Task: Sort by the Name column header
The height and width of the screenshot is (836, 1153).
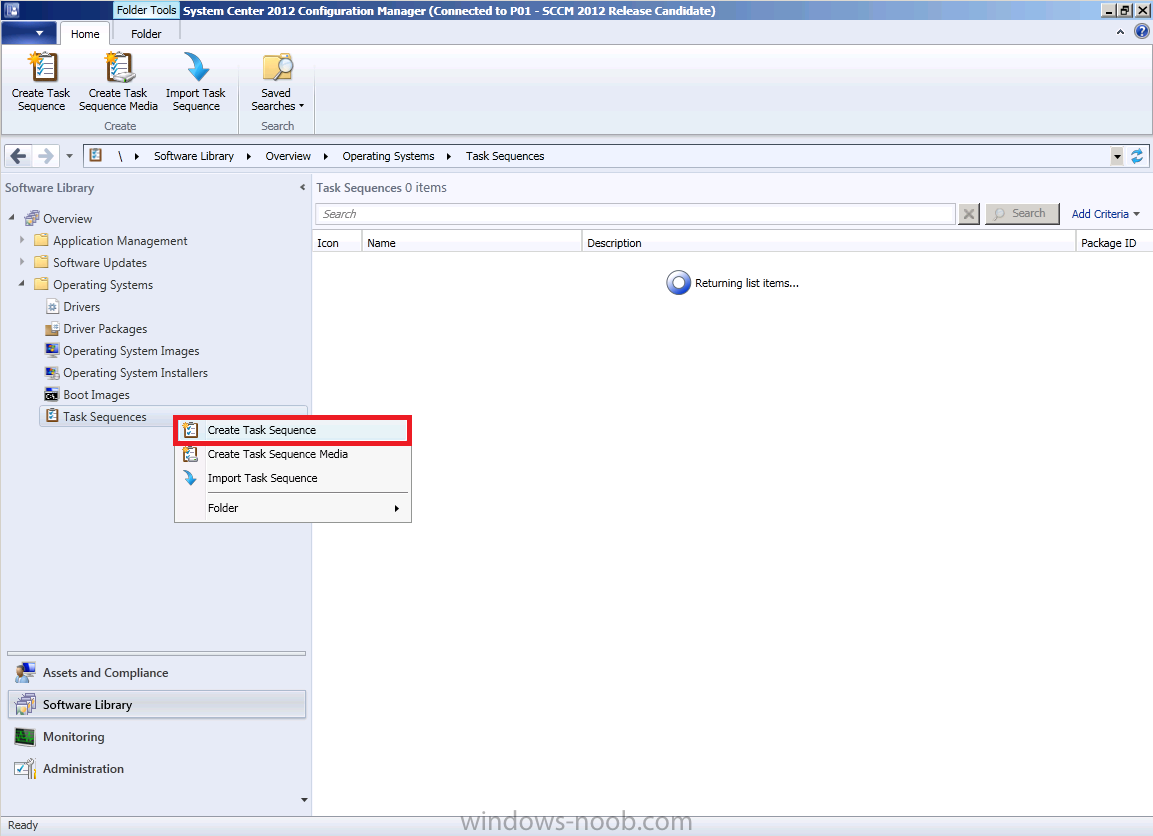Action: [471, 243]
